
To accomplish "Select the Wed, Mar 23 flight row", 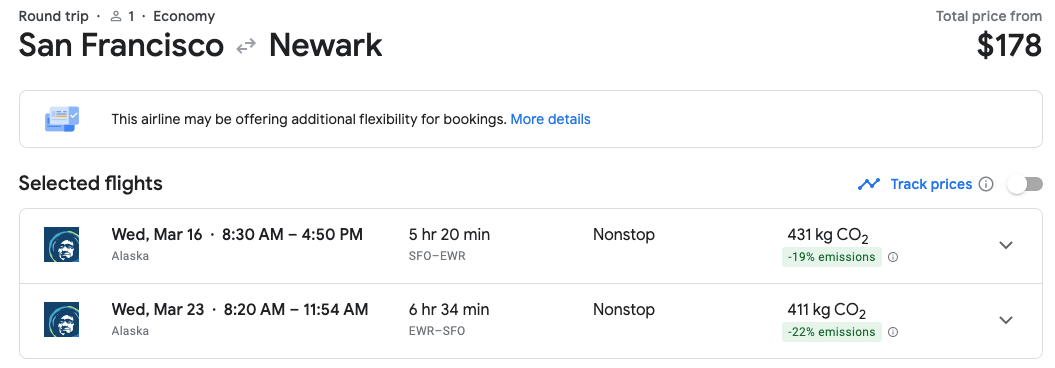I will pyautogui.click(x=531, y=321).
